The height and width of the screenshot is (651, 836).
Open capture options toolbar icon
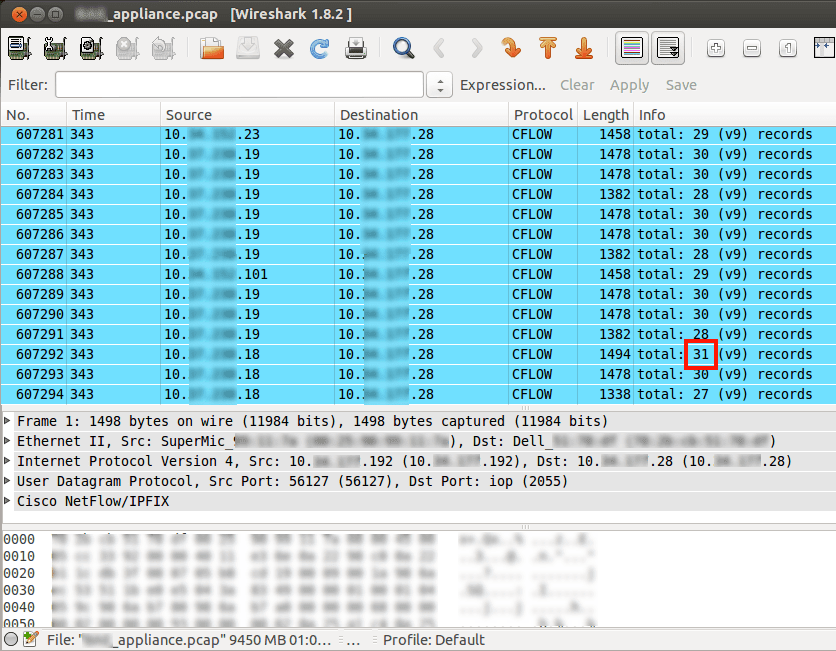coord(55,48)
